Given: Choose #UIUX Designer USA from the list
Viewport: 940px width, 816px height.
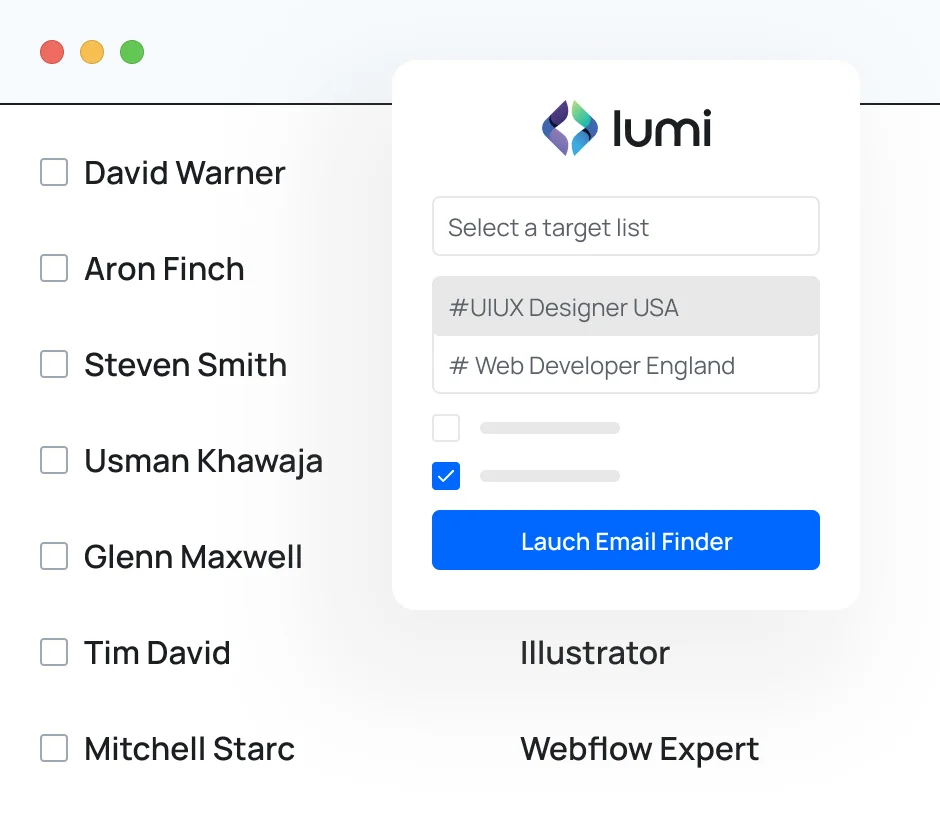Looking at the screenshot, I should click(625, 307).
